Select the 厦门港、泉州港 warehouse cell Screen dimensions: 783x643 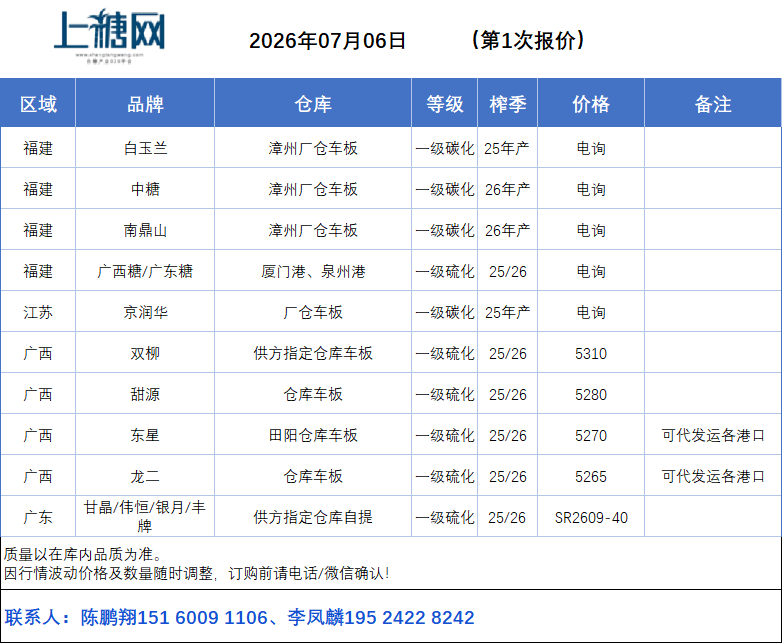coord(313,271)
